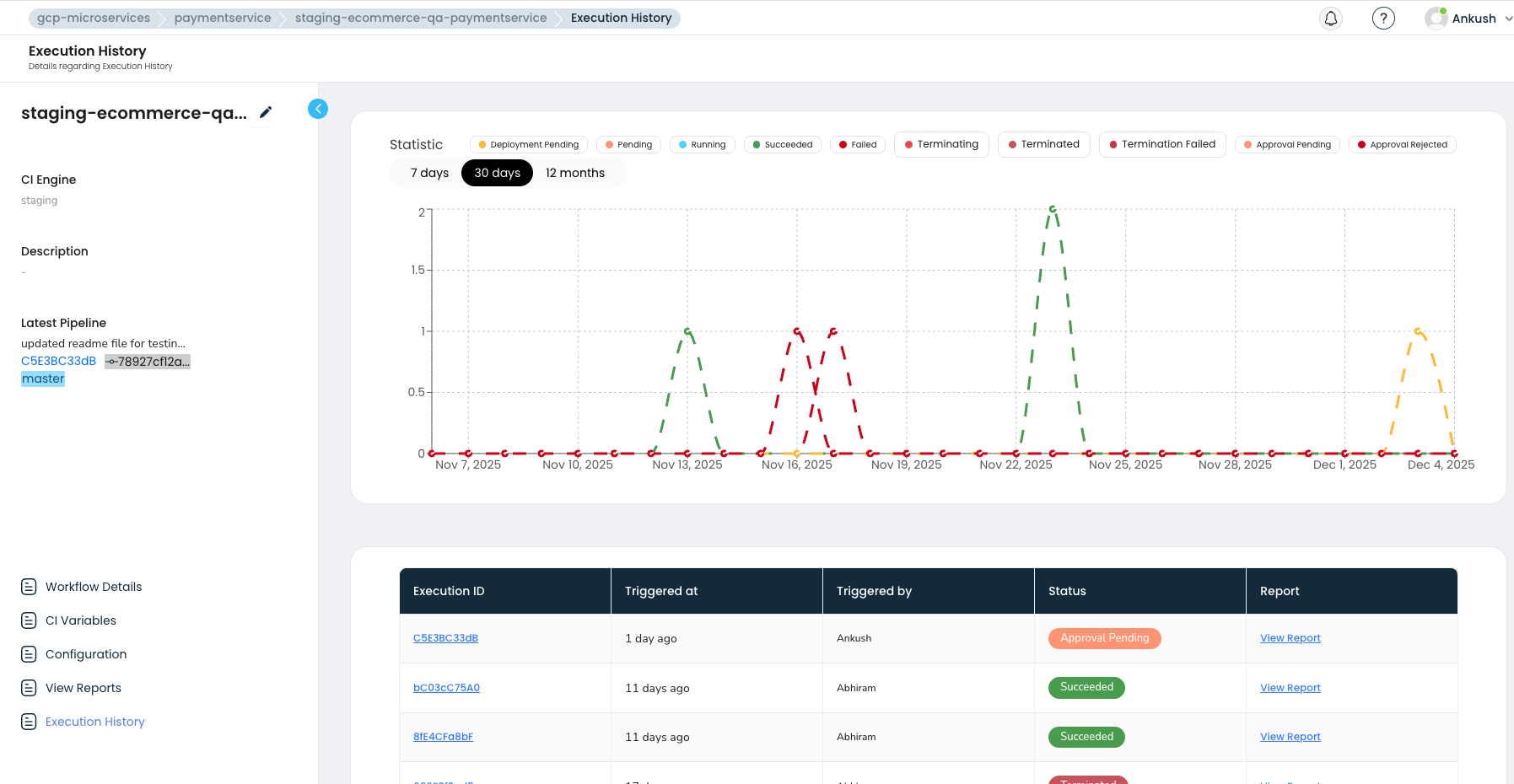Toggle the Failed legend series
Viewport: 1514px width, 784px height.
tap(858, 145)
